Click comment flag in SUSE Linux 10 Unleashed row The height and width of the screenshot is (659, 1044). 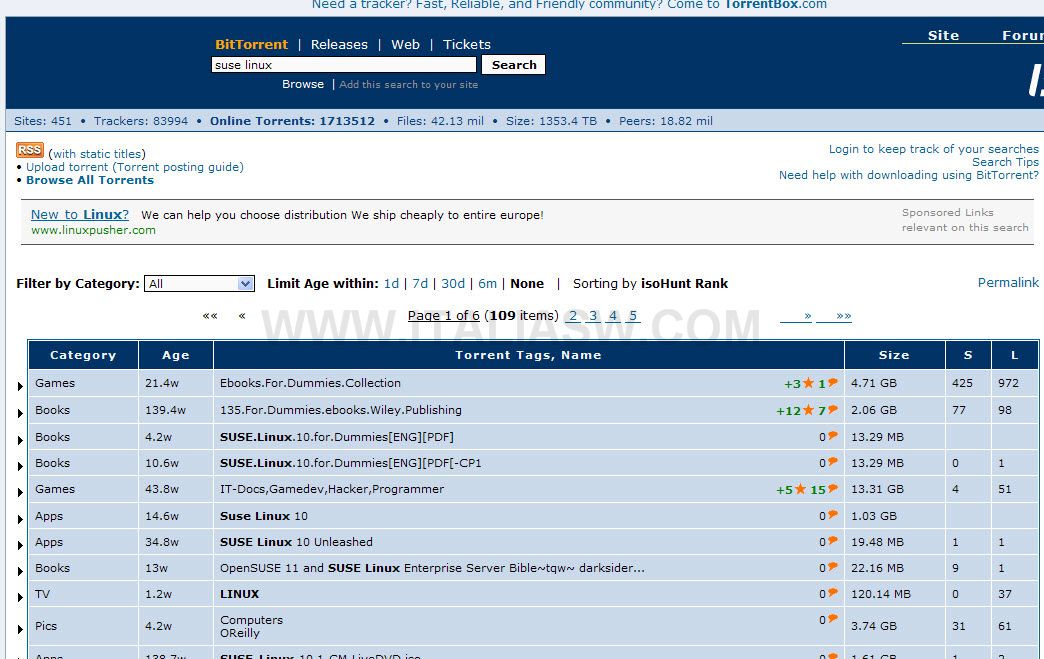(x=832, y=541)
